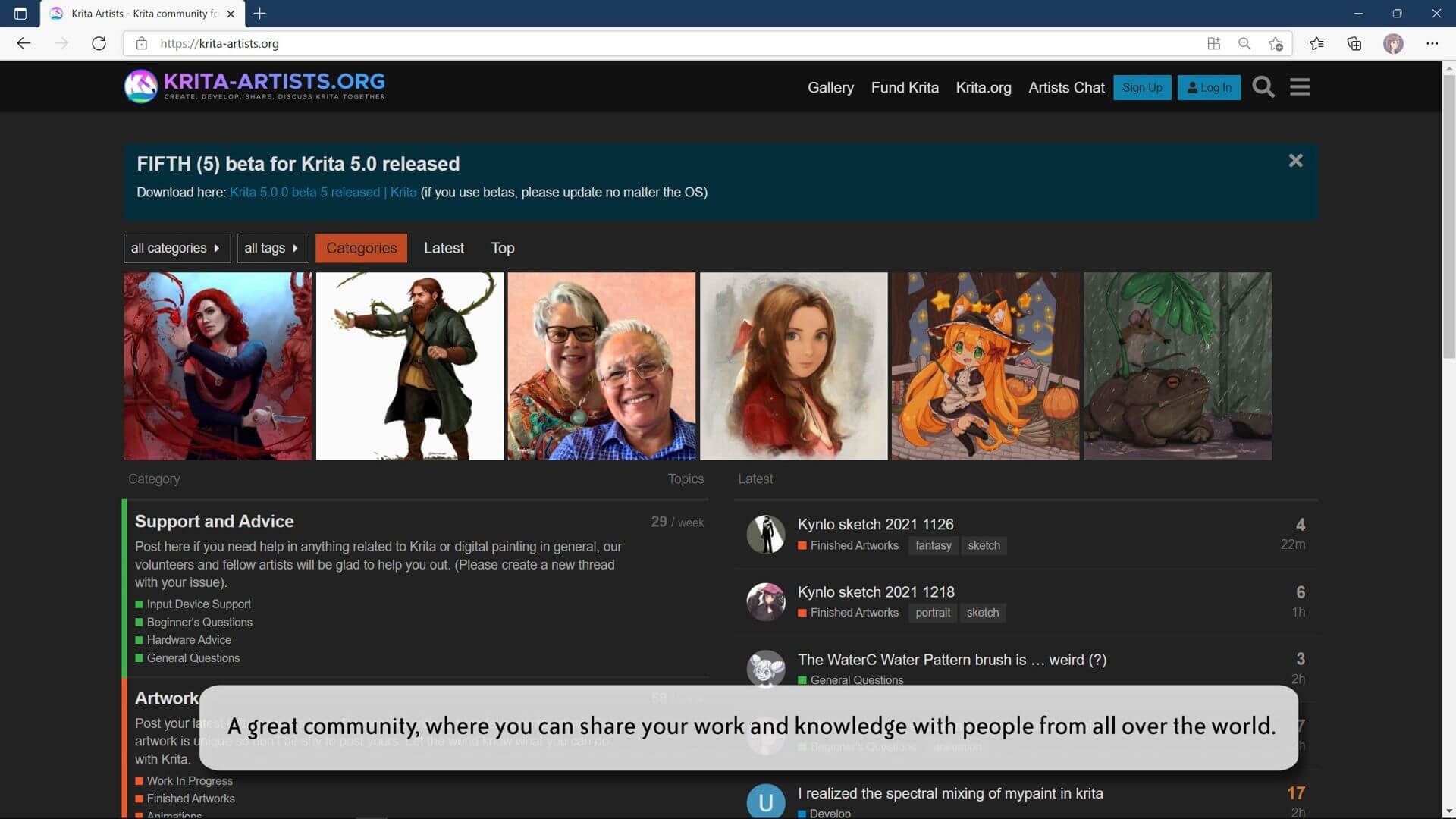Close the Krita Artists browser tab
1456x819 pixels.
231,14
